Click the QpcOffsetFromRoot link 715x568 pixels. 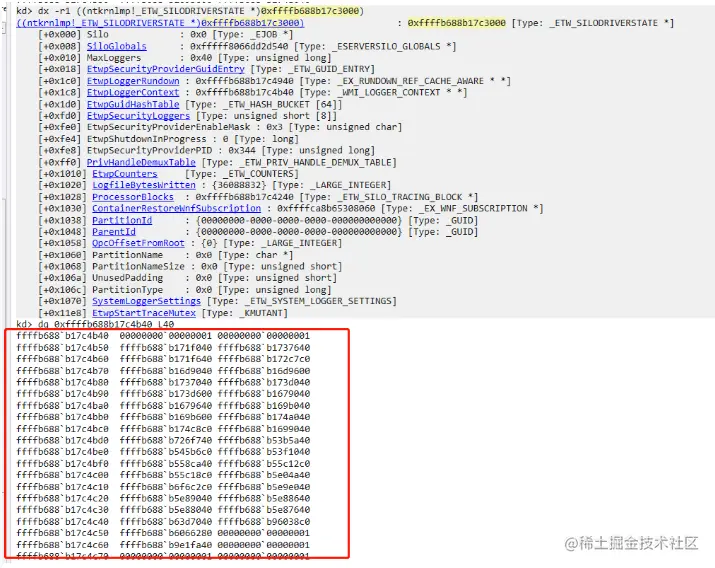(x=138, y=243)
